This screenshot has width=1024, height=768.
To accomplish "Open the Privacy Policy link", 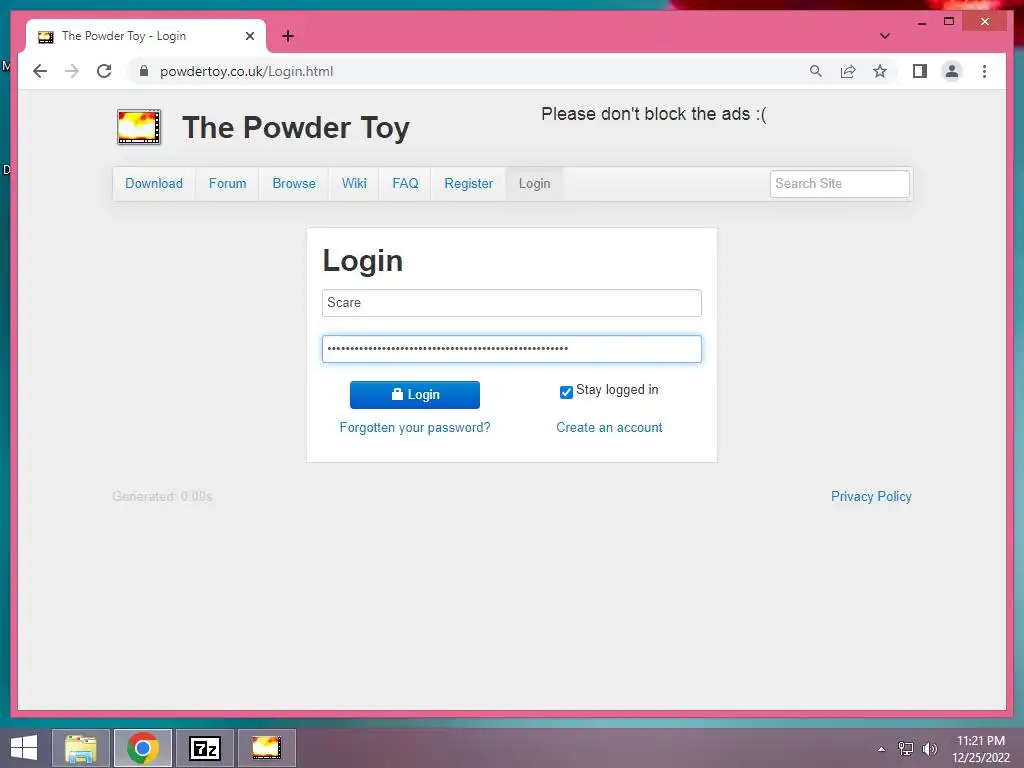I will [x=871, y=496].
